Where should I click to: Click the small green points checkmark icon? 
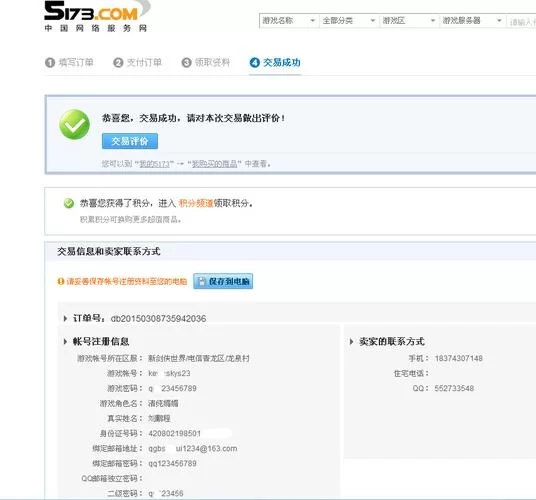[x=69, y=203]
